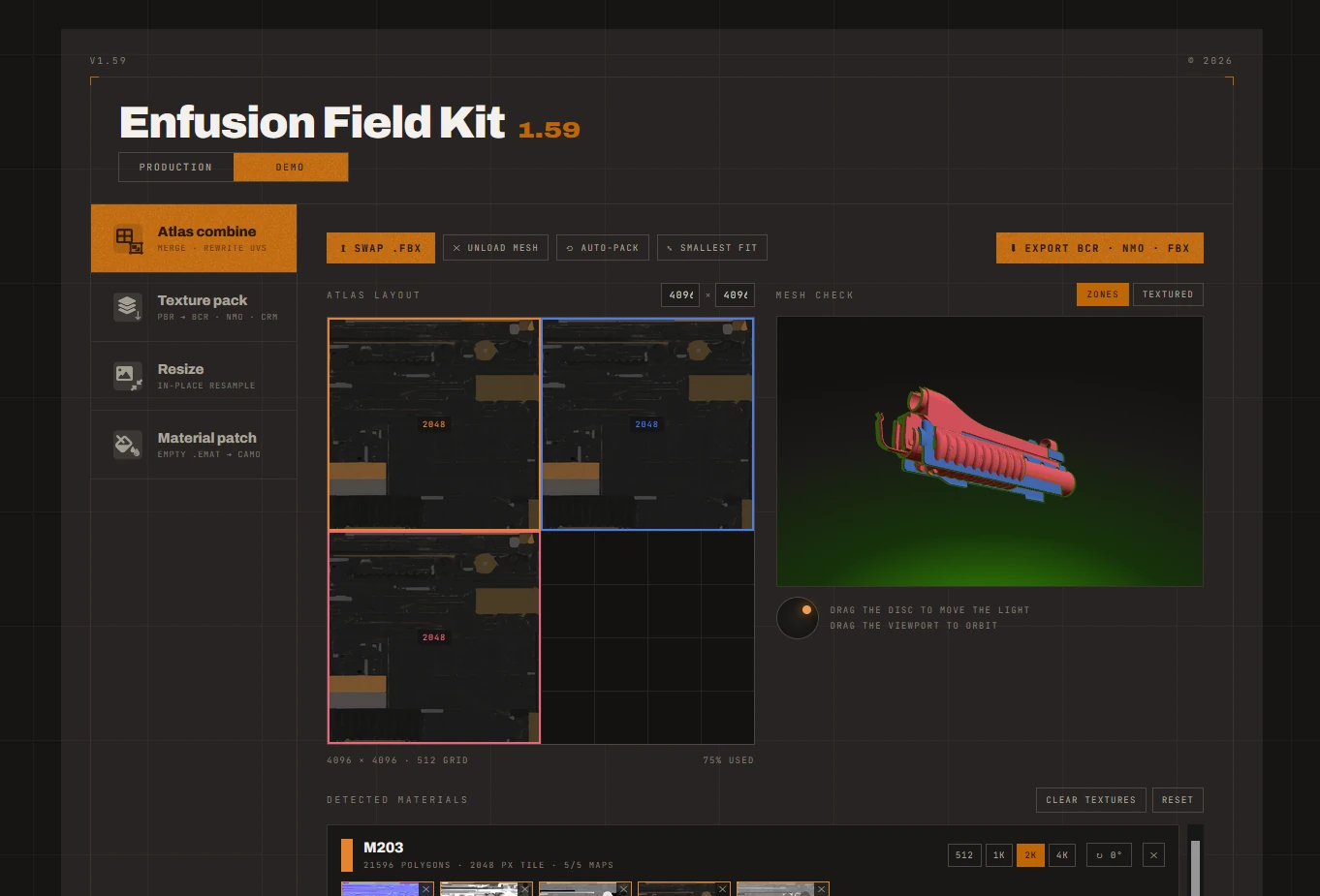This screenshot has width=1320, height=896.
Task: Open the Resize tool
Action: 194,376
